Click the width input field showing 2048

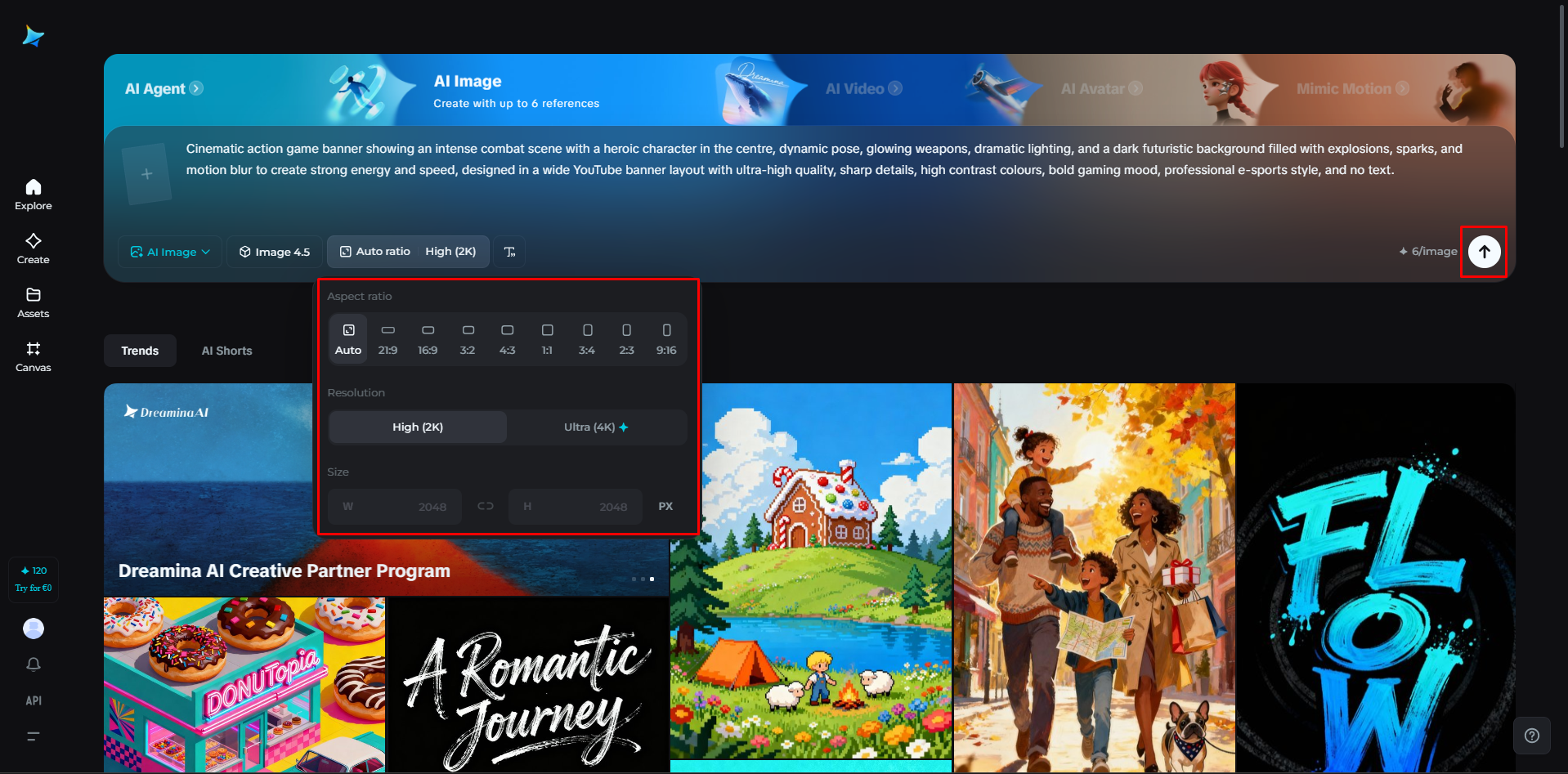(394, 506)
